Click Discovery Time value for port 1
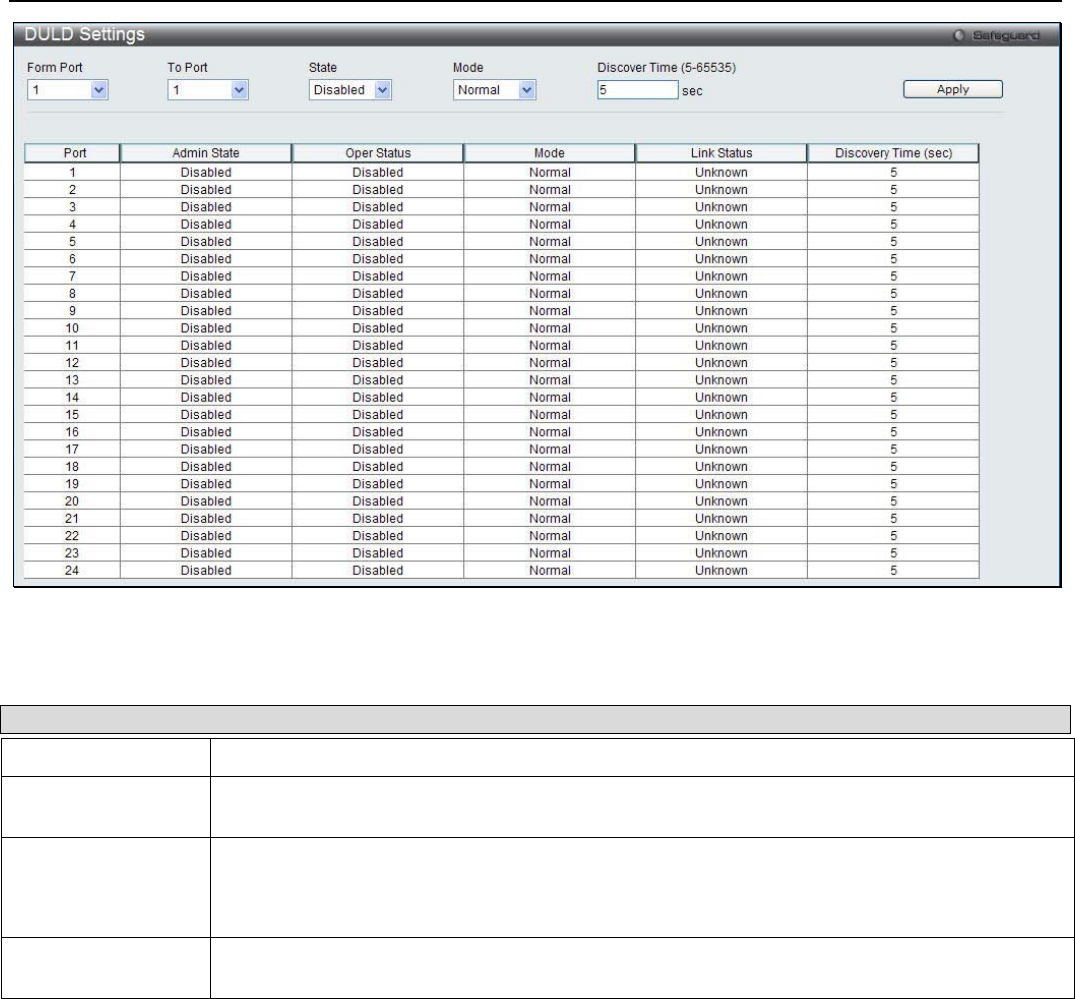Screen dimensions: 1075x999 tap(893, 172)
